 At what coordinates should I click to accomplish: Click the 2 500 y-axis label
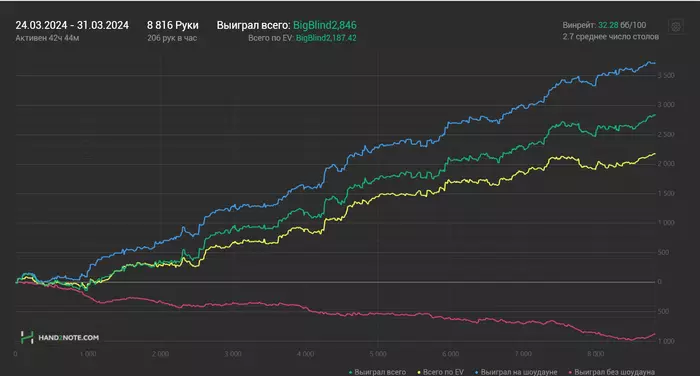(x=666, y=134)
